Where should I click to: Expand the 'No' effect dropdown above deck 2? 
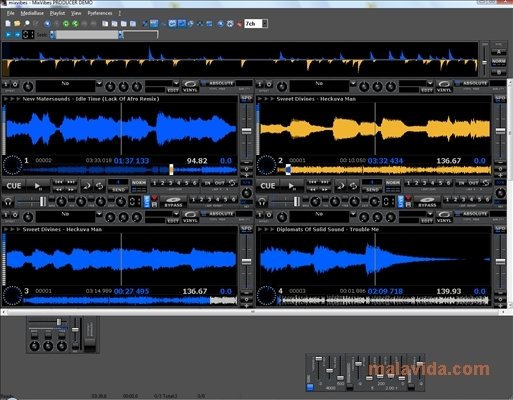[x=353, y=83]
